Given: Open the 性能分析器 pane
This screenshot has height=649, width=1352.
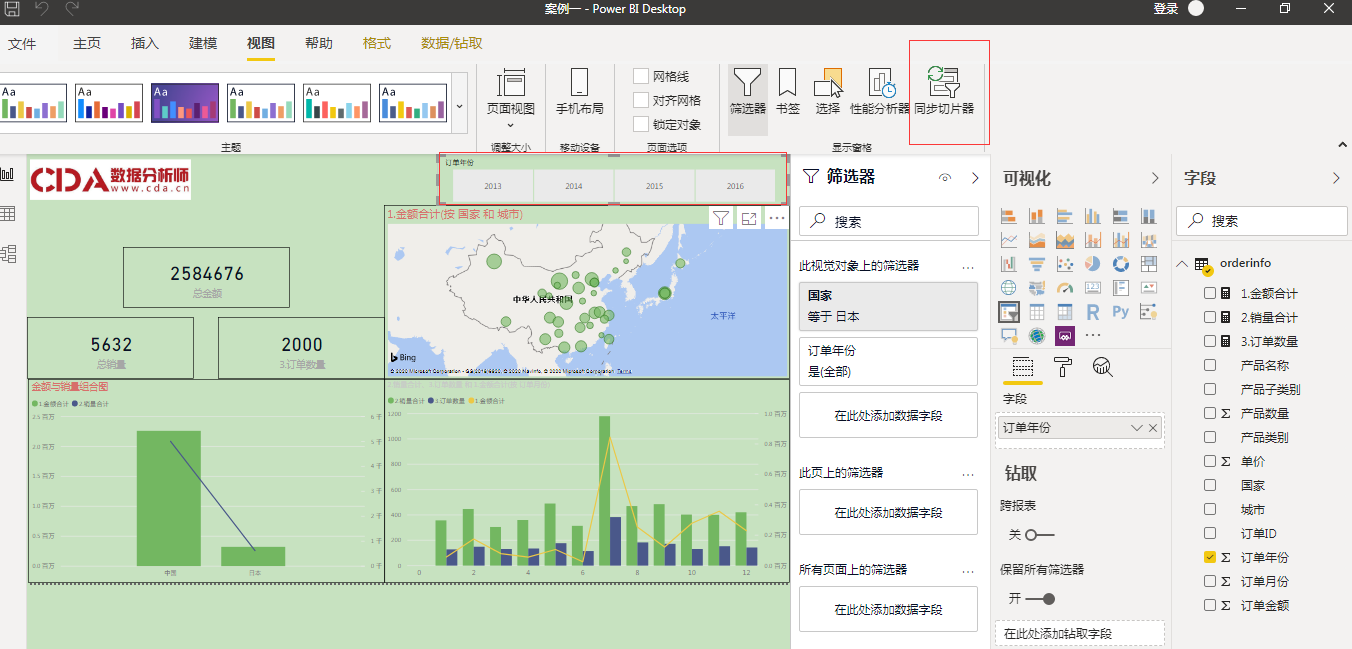Looking at the screenshot, I should (x=880, y=92).
